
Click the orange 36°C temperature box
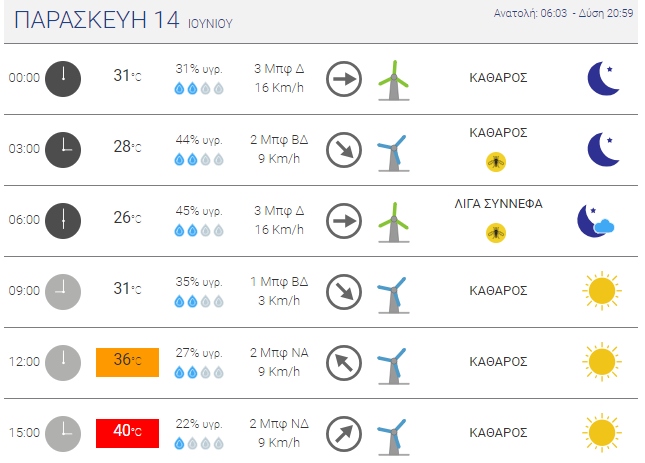pos(127,362)
